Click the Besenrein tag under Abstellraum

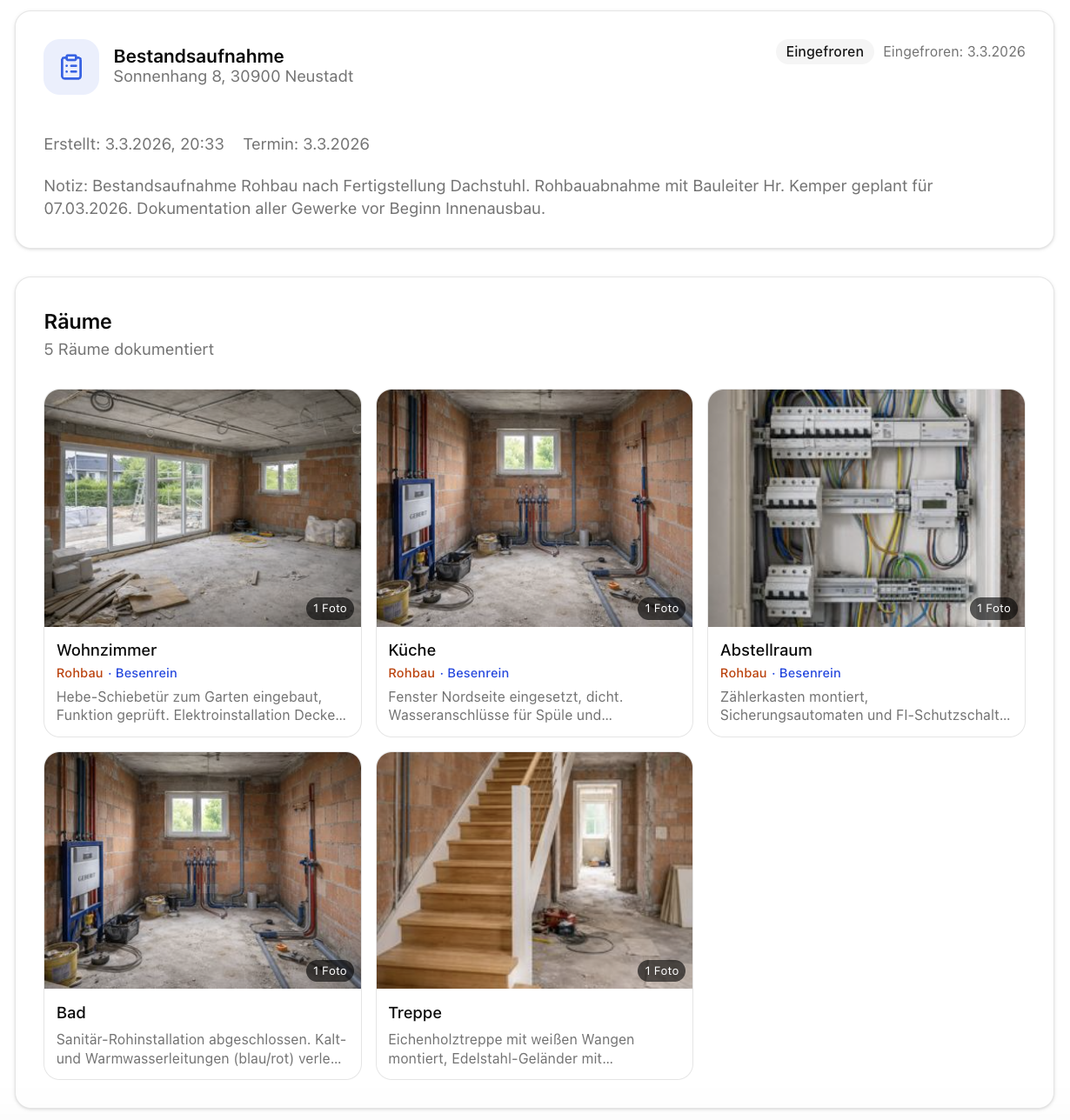pyautogui.click(x=810, y=673)
